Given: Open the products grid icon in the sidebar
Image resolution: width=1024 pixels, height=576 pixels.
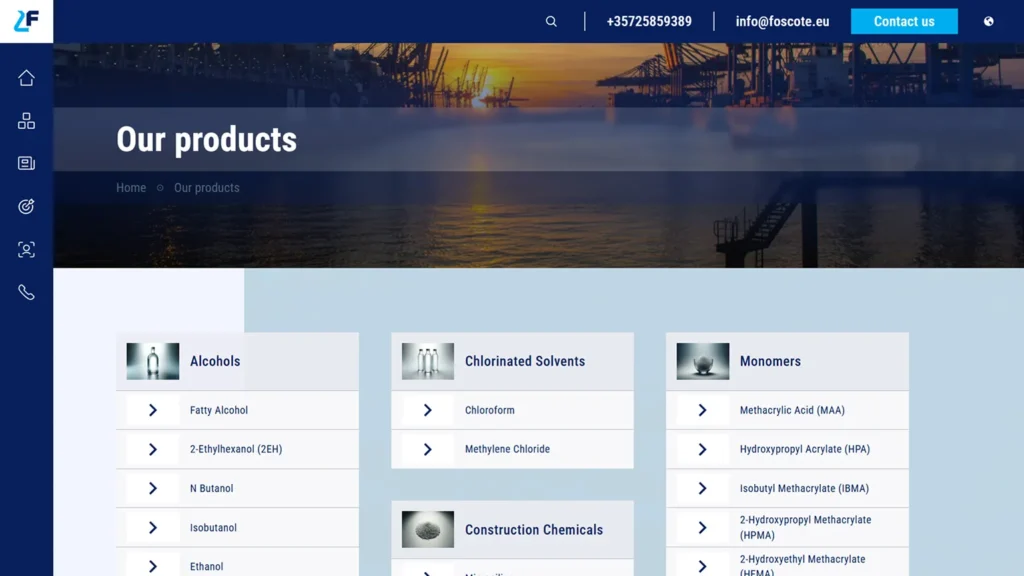Looking at the screenshot, I should coord(26,121).
